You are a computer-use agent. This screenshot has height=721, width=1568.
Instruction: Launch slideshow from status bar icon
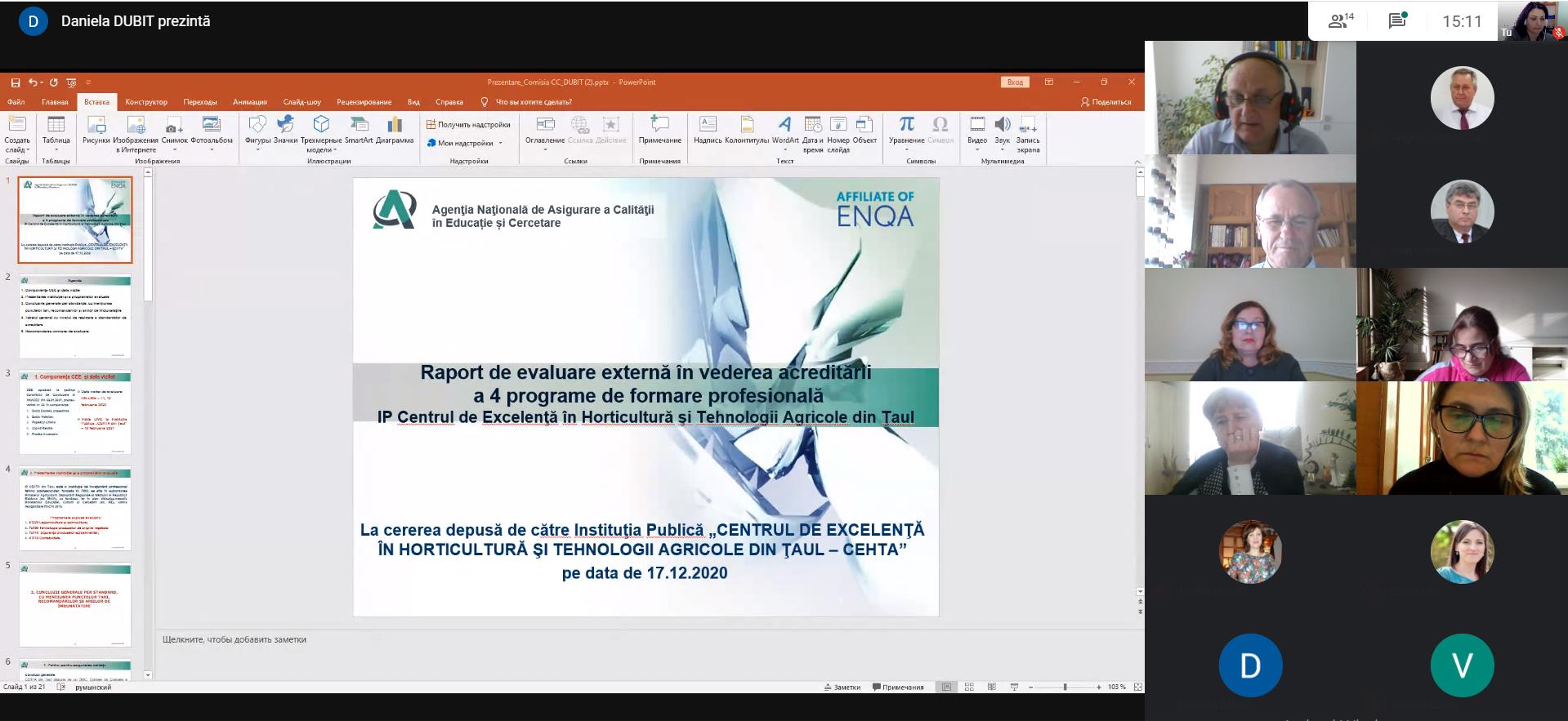pyautogui.click(x=1014, y=688)
